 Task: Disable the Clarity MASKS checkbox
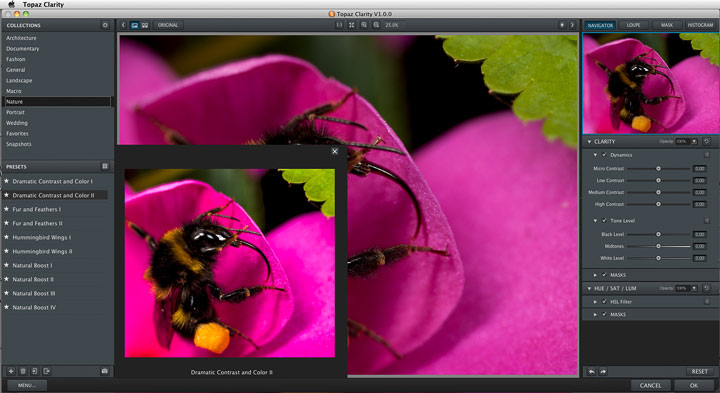(605, 275)
